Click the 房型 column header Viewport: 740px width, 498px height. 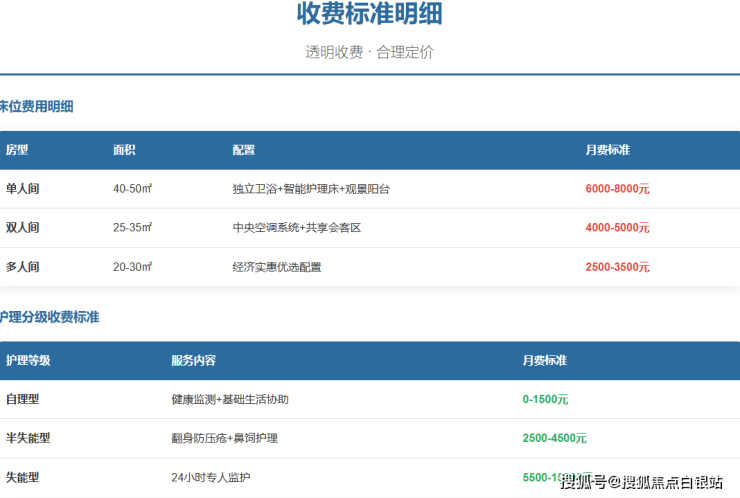click(17, 150)
